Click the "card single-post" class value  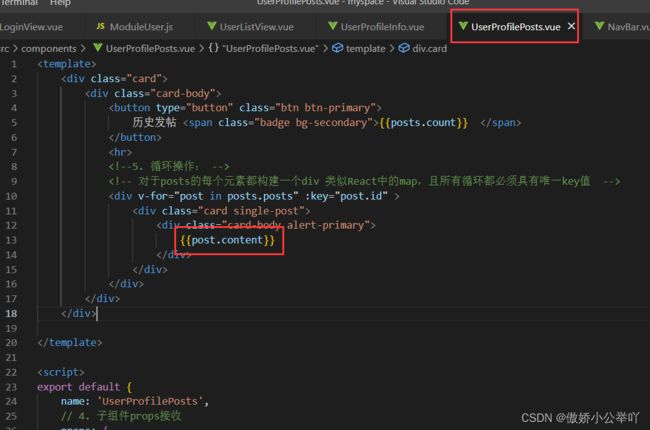pyautogui.click(x=251, y=211)
